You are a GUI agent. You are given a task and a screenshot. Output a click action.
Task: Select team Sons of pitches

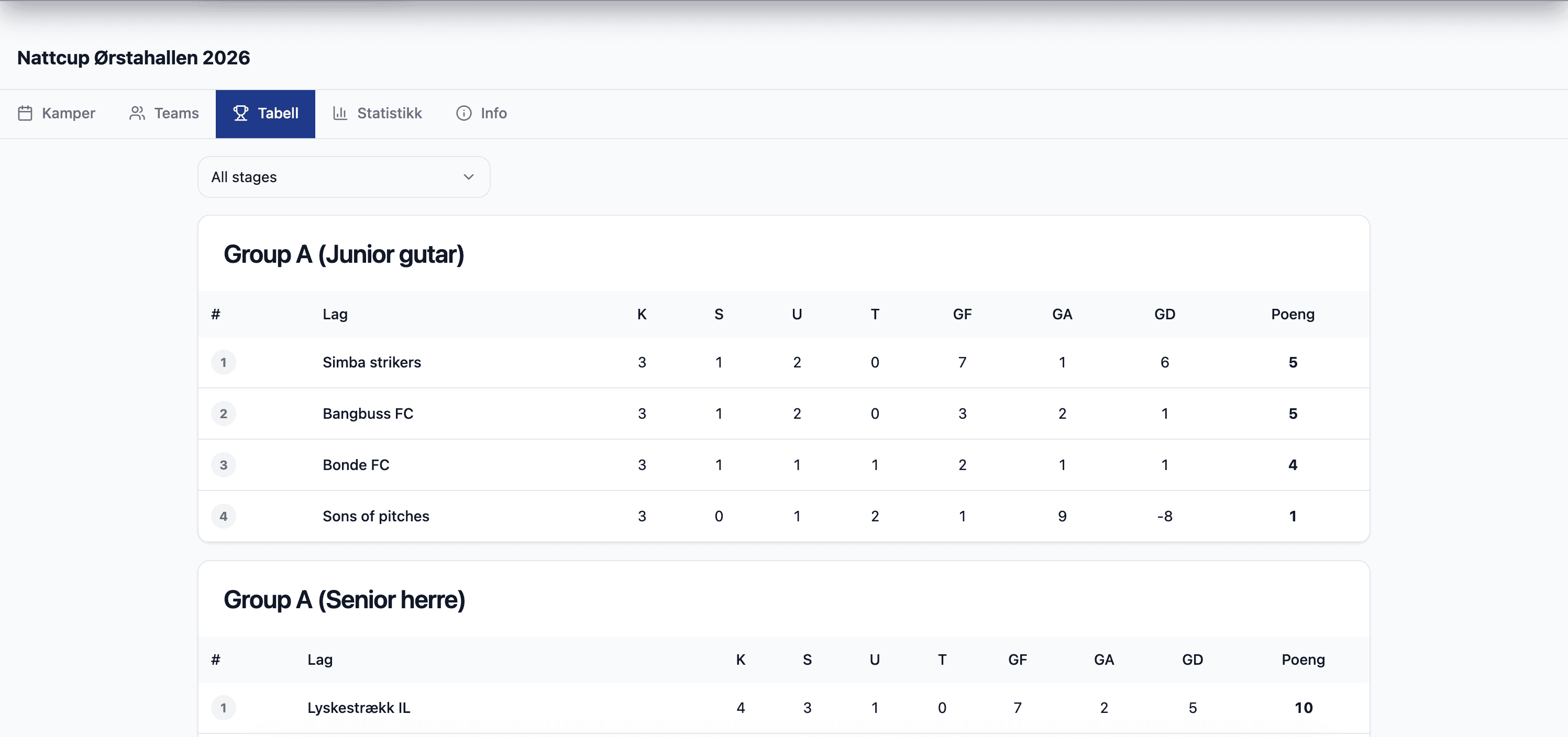pos(376,516)
